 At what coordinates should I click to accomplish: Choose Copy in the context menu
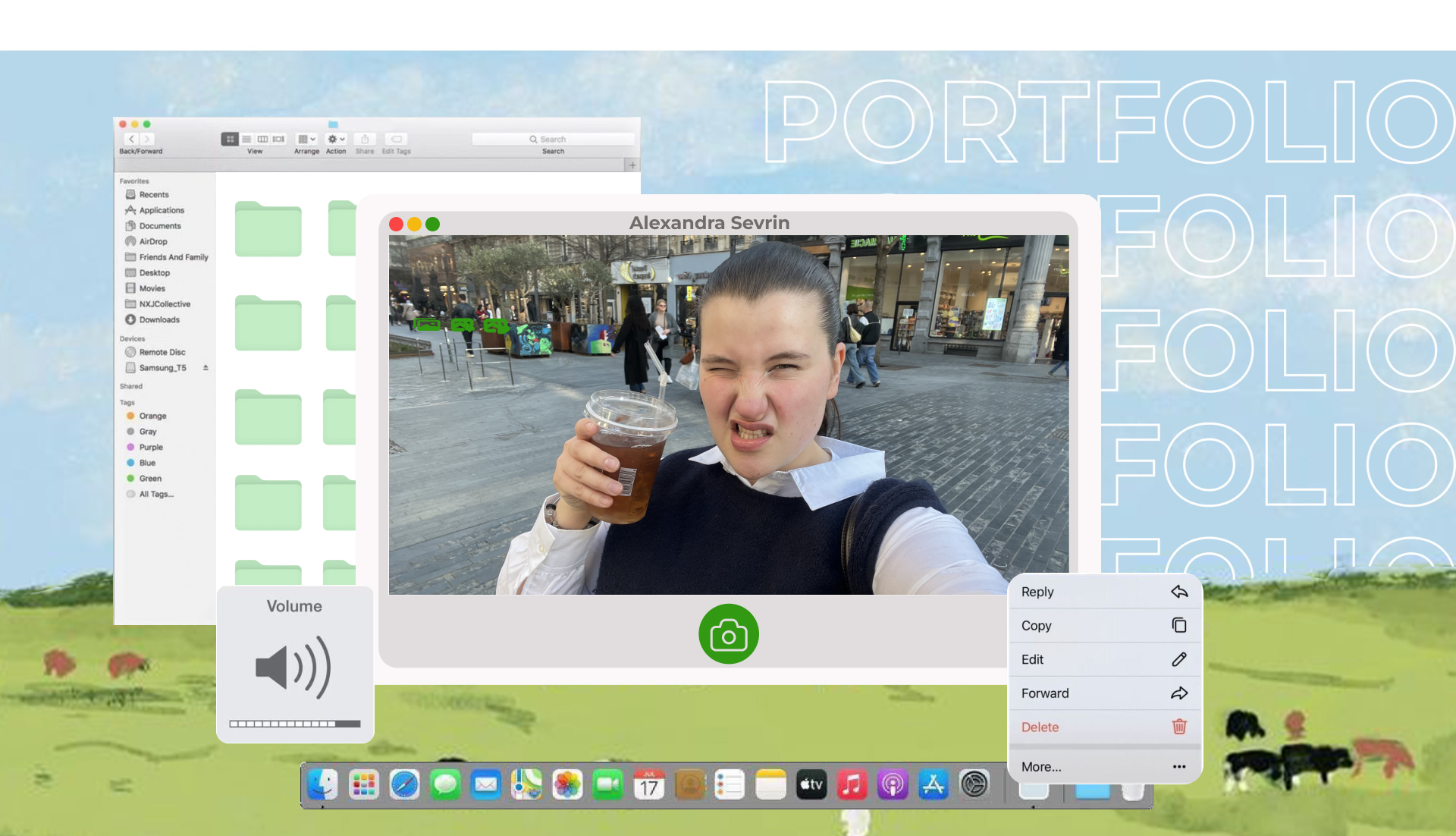(x=1104, y=626)
